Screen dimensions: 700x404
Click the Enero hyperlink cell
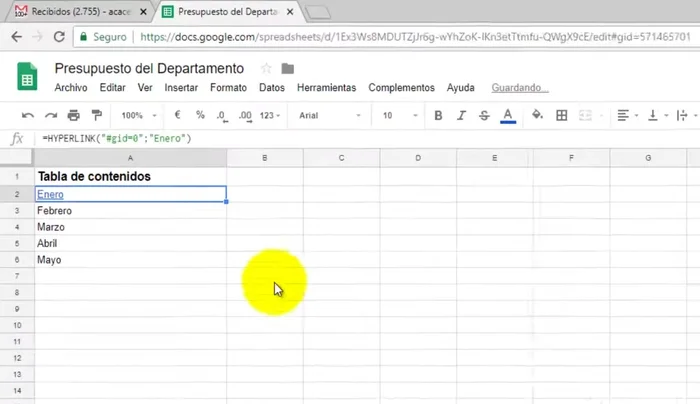50,194
